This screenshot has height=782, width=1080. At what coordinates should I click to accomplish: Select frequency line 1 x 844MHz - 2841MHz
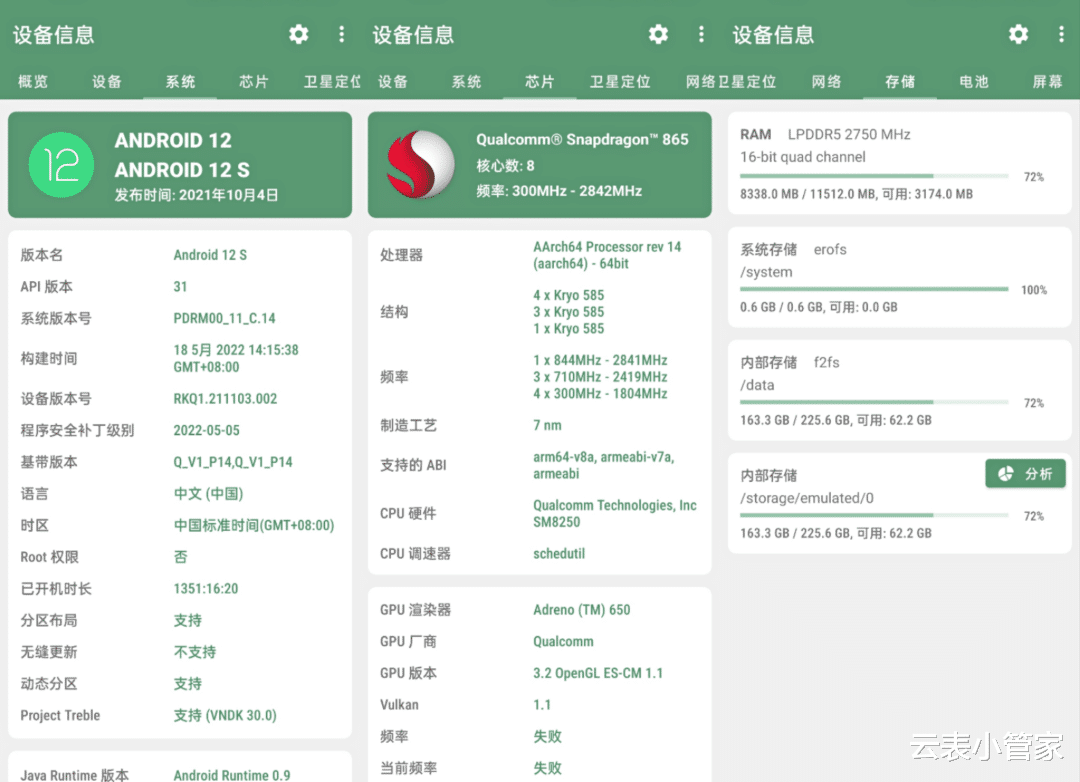point(600,360)
